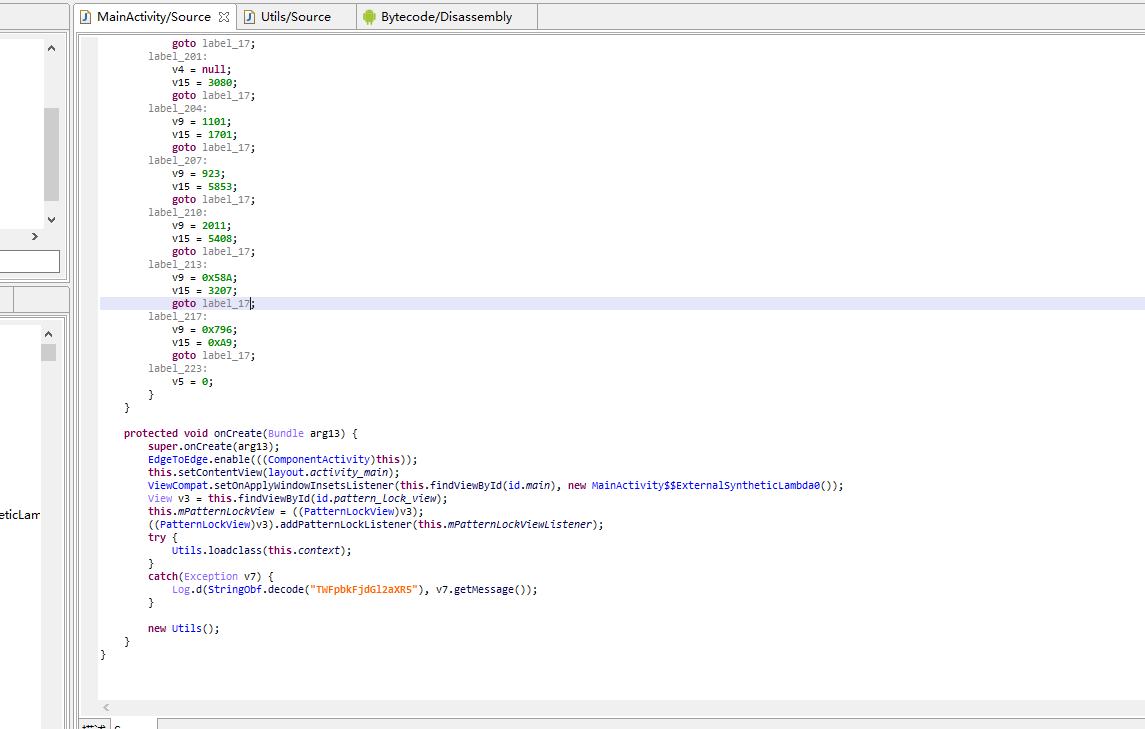Viewport: 1145px width, 729px height.
Task: Click the up arrow of upper-left panel scrollbar
Action: tap(51, 48)
